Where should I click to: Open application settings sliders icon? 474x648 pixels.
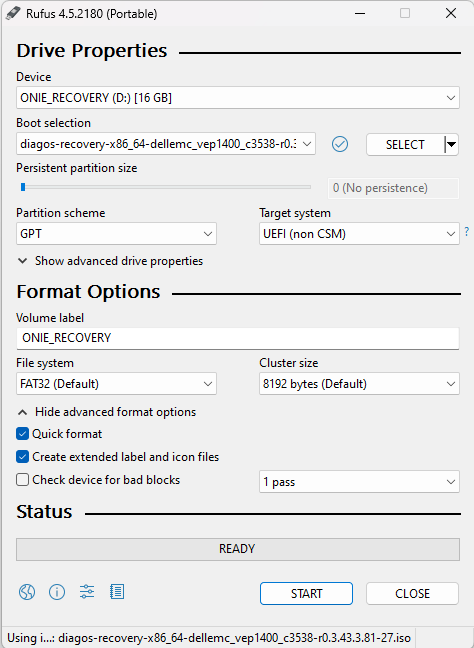(87, 592)
